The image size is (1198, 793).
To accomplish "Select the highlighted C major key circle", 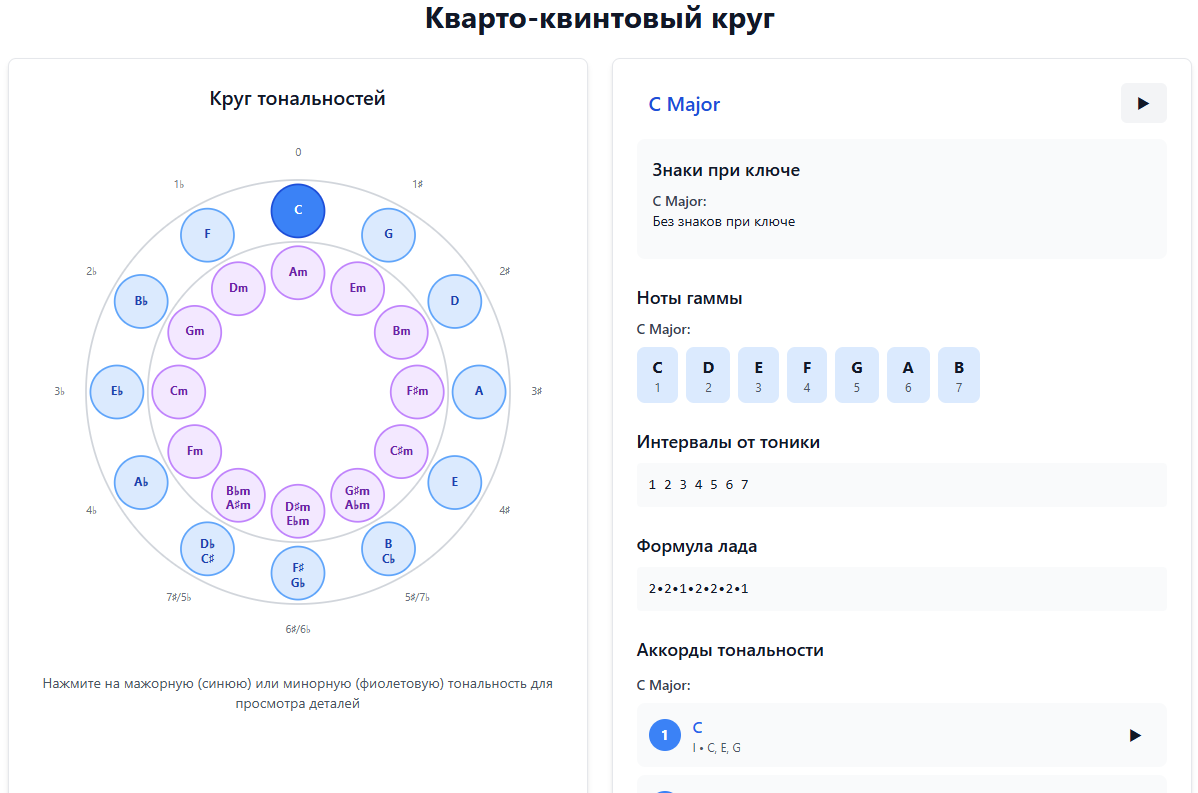I will click(298, 210).
